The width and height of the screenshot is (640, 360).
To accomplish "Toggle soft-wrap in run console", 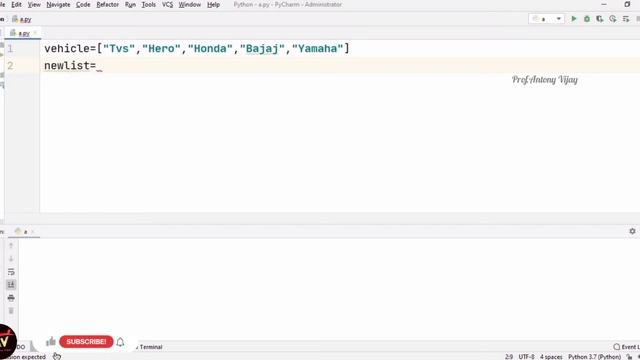I will coord(11,272).
